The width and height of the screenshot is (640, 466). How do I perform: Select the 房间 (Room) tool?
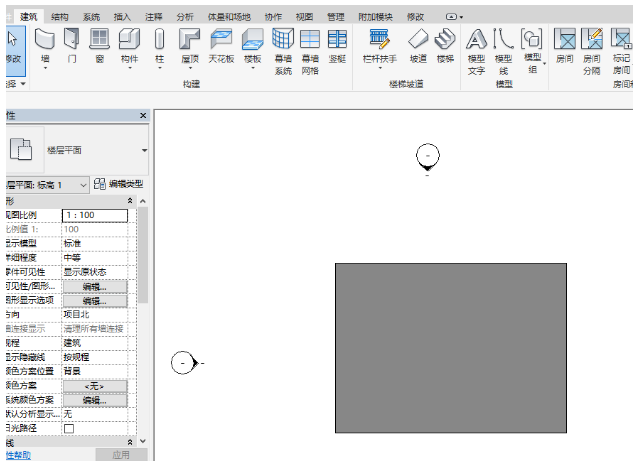pos(565,46)
